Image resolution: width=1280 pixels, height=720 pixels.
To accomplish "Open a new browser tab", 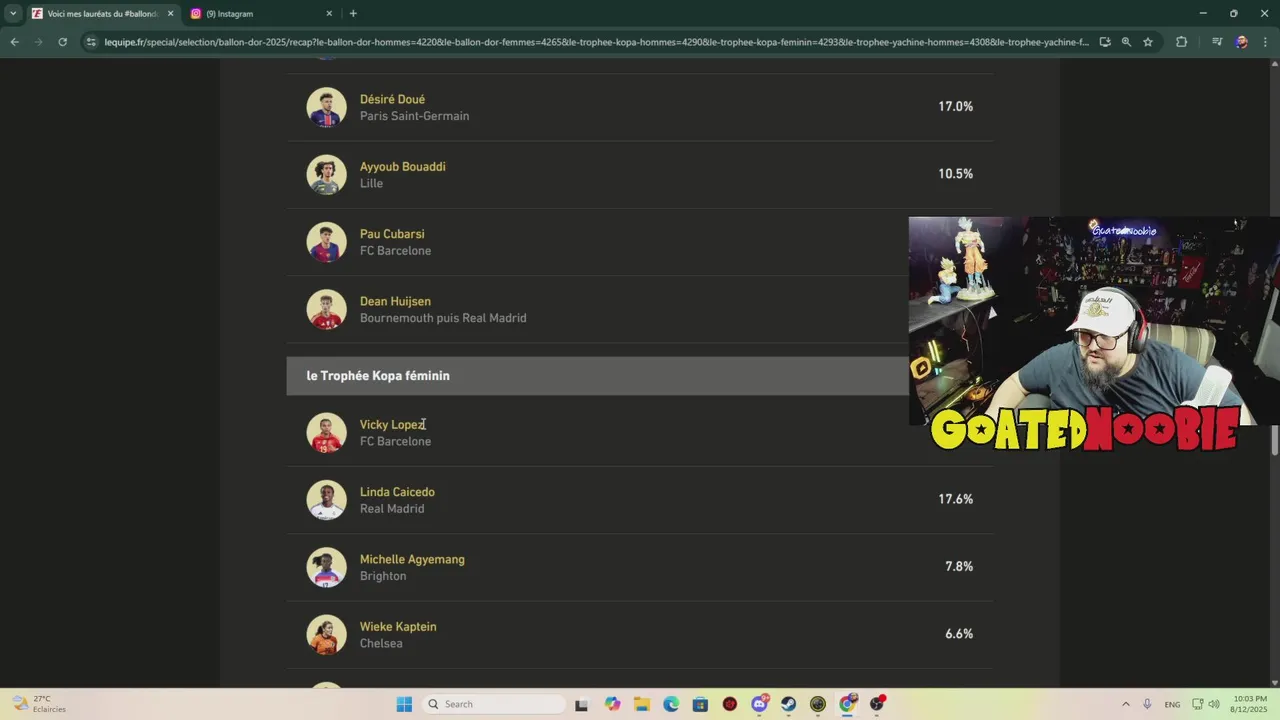I will tap(353, 13).
